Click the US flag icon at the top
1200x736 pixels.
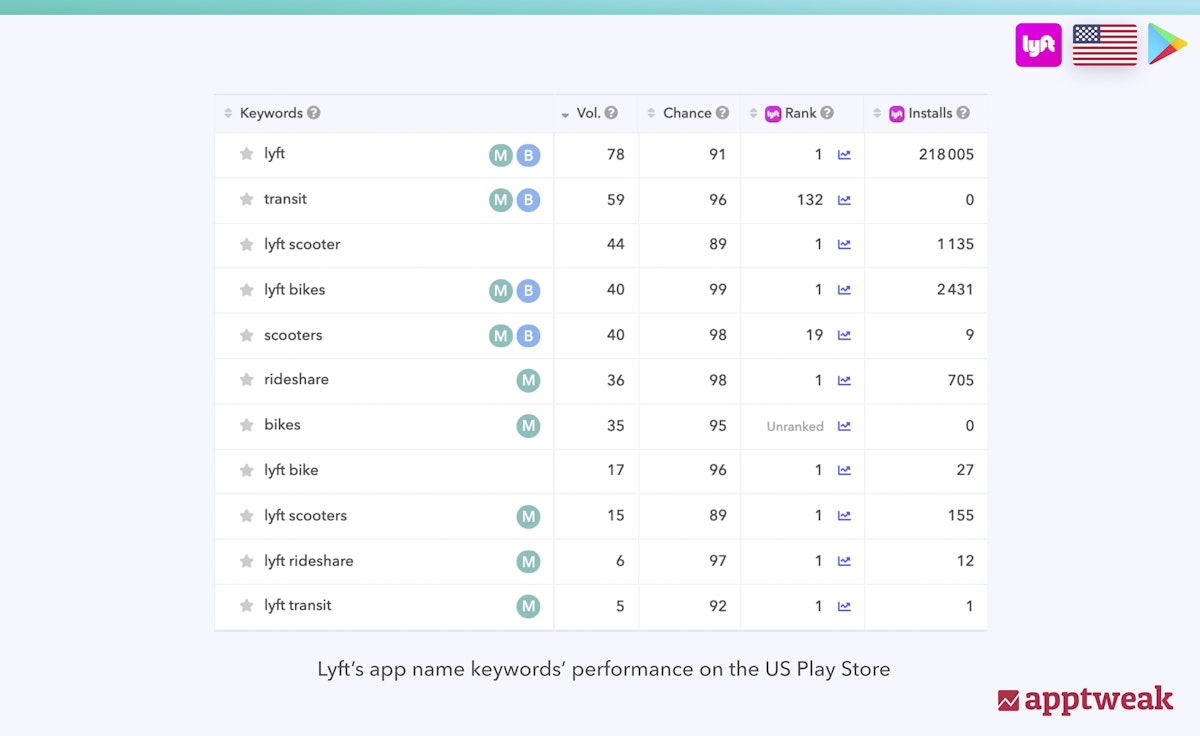(1104, 44)
